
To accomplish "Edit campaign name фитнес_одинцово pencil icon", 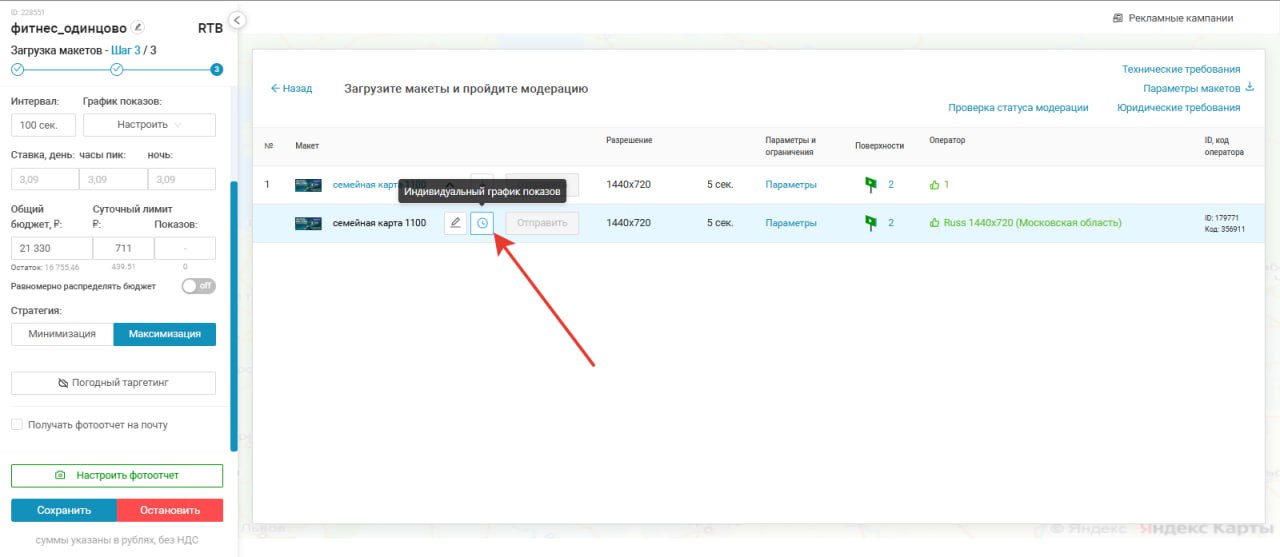I will pyautogui.click(x=138, y=27).
